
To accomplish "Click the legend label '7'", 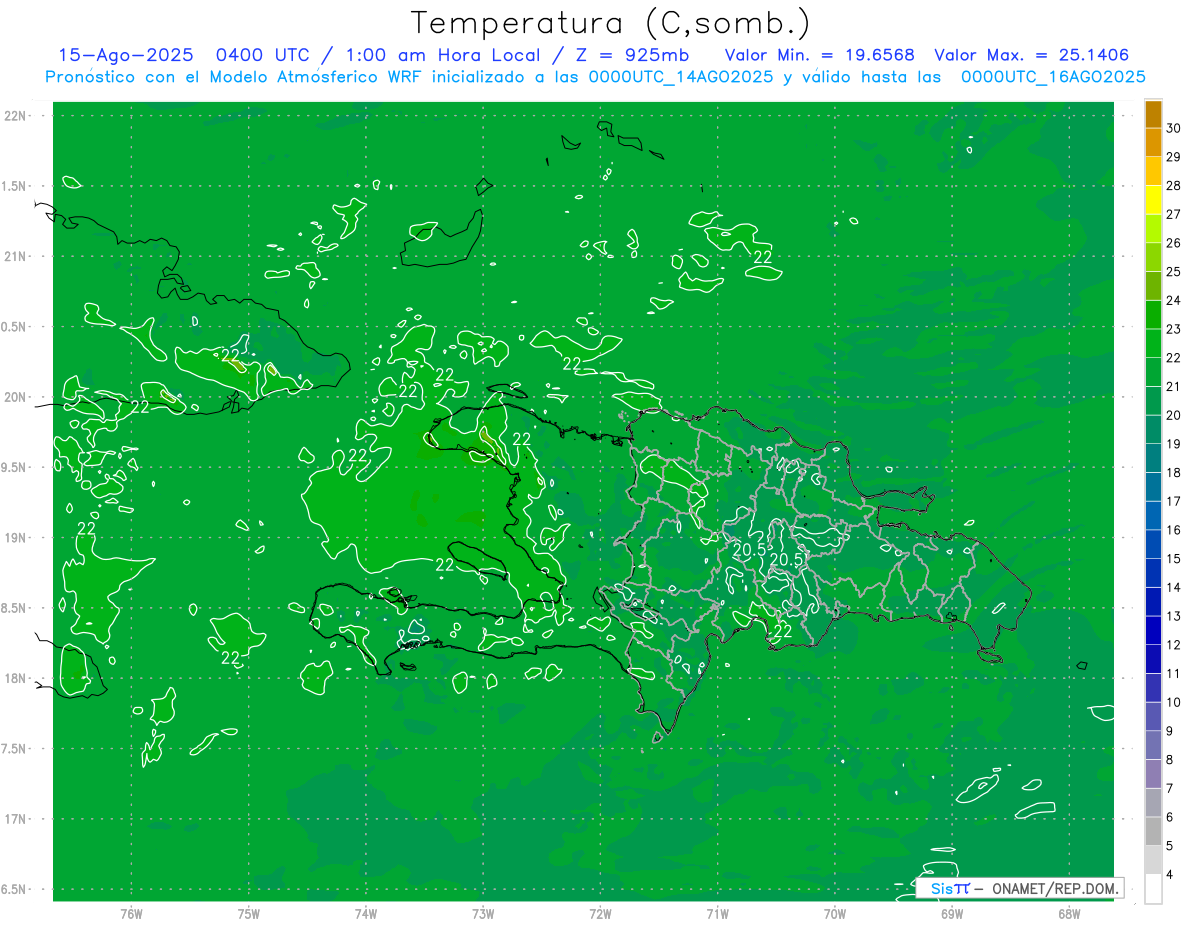I will click(1170, 788).
